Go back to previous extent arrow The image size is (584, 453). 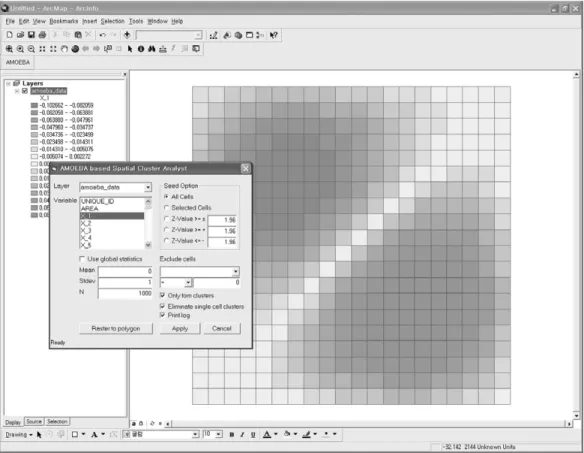pos(86,49)
